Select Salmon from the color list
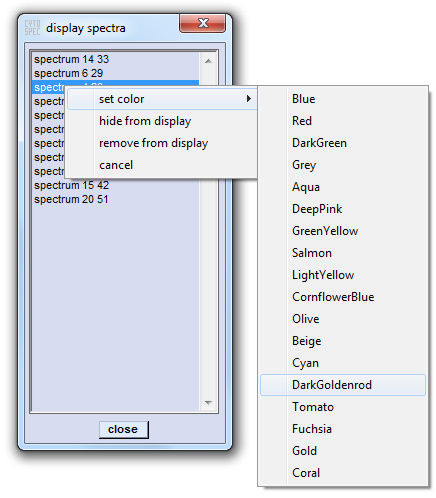This screenshot has height=498, width=436. pos(343,253)
